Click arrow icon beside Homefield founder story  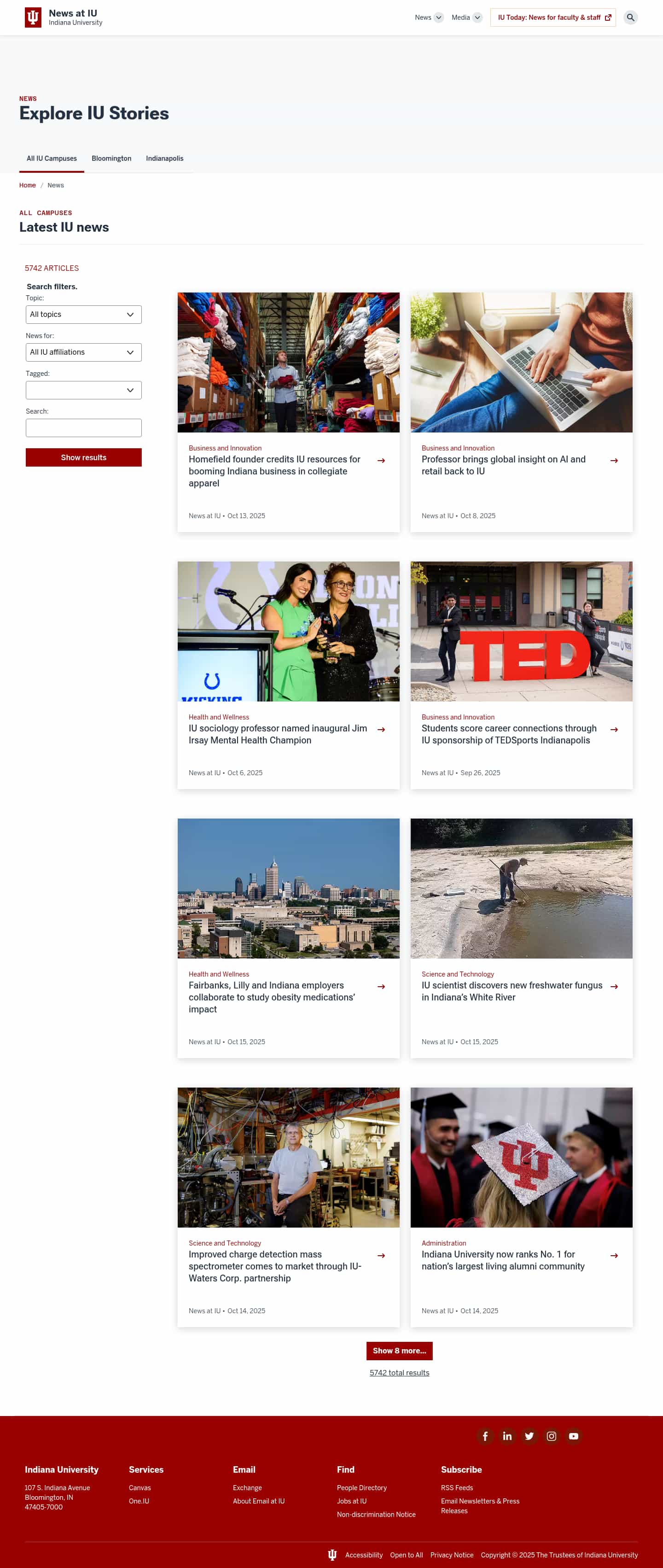381,461
